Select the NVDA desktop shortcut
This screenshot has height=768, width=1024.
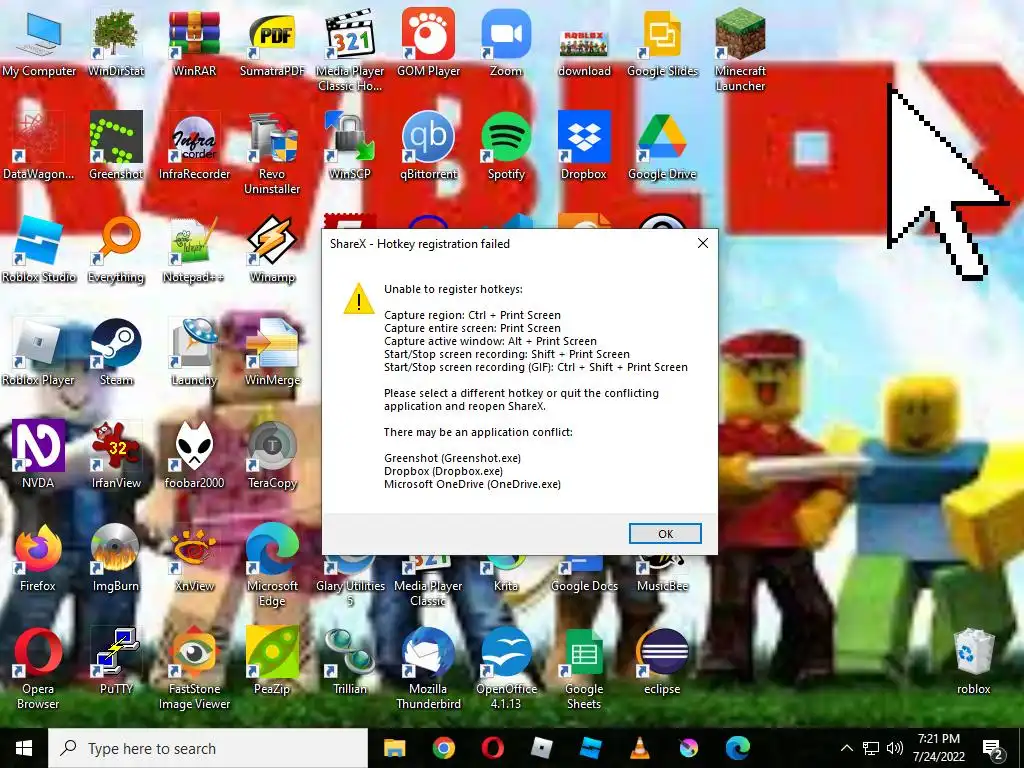click(x=39, y=455)
